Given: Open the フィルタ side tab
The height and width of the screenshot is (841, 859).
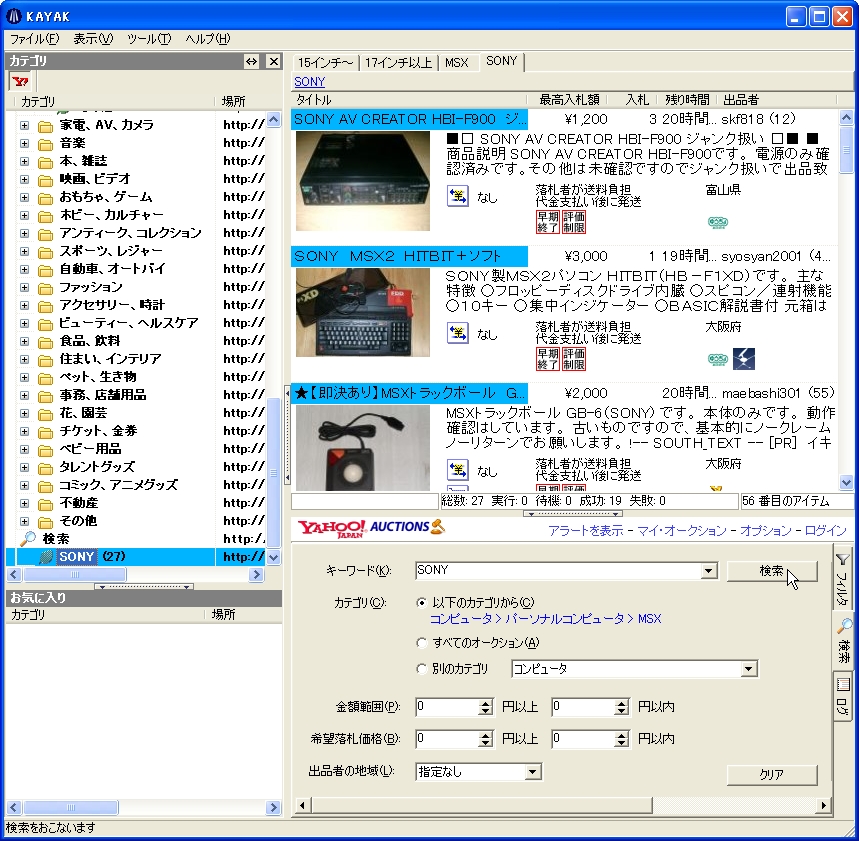Looking at the screenshot, I should (843, 578).
